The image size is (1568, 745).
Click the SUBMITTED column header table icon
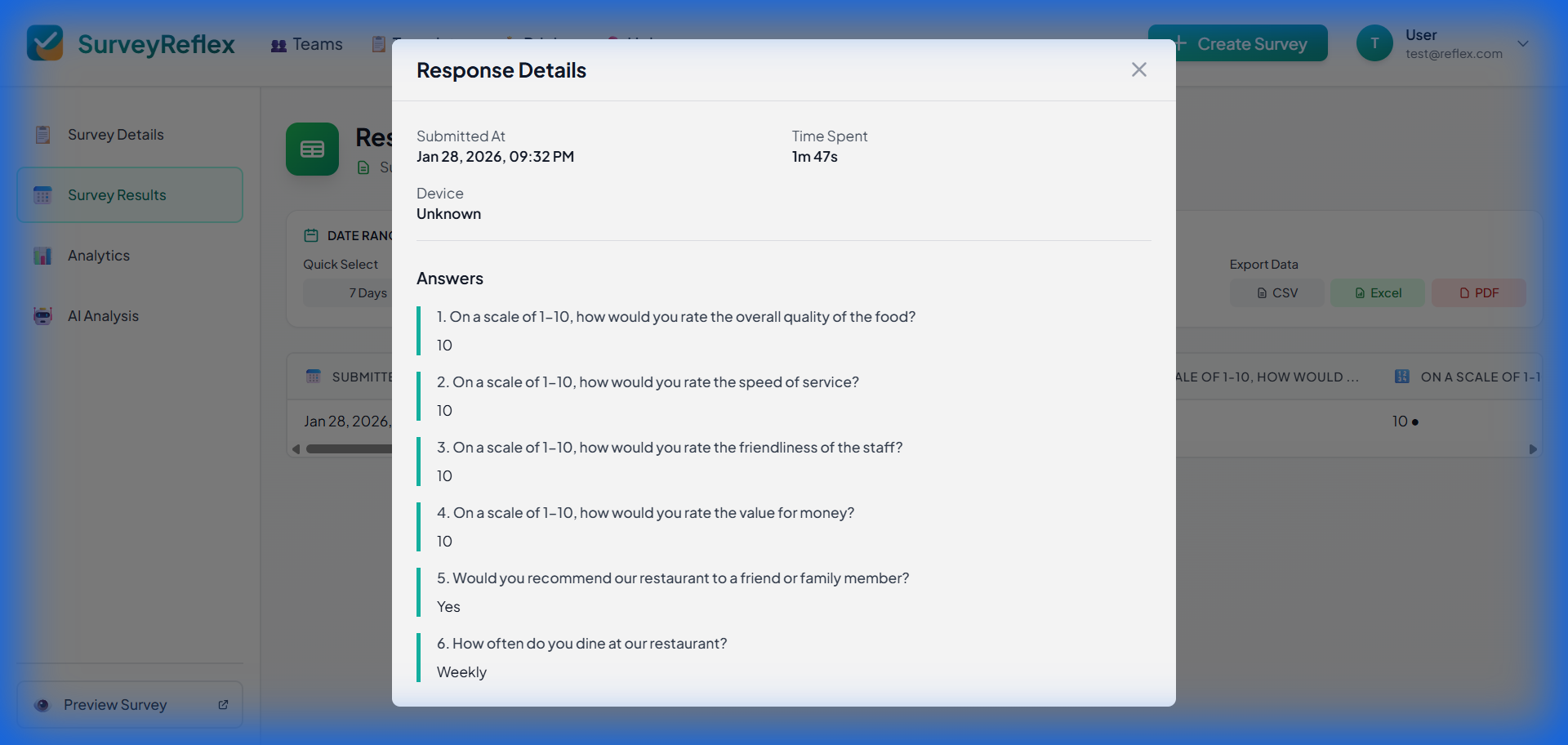313,376
